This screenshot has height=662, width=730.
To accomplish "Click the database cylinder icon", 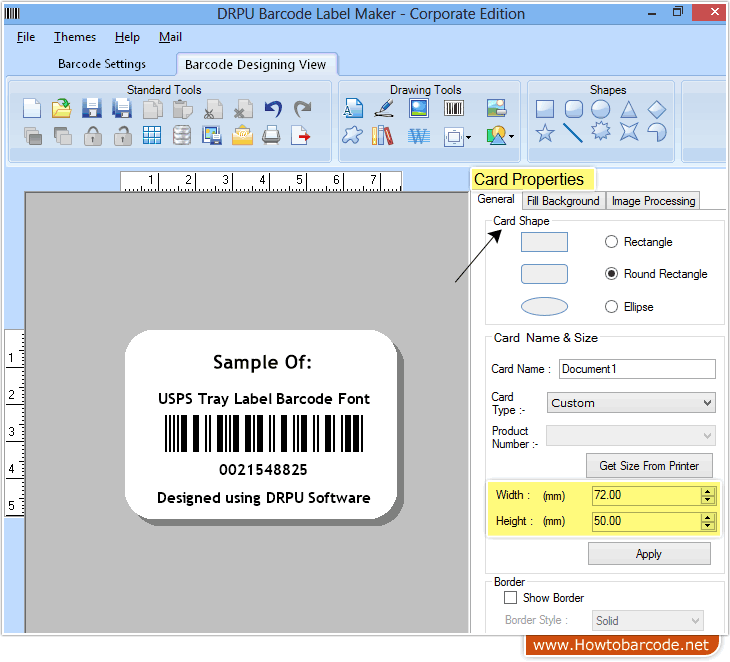I will pyautogui.click(x=182, y=135).
